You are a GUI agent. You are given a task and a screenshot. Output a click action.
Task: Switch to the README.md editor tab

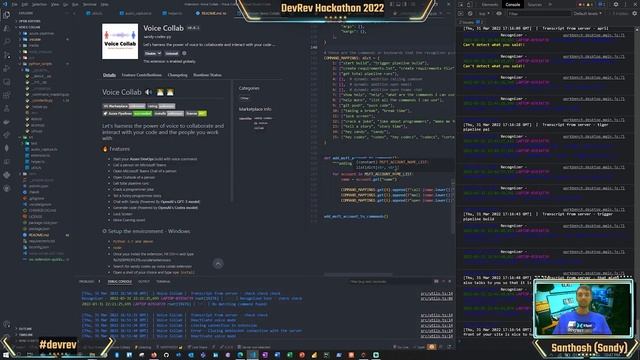[x=211, y=13]
